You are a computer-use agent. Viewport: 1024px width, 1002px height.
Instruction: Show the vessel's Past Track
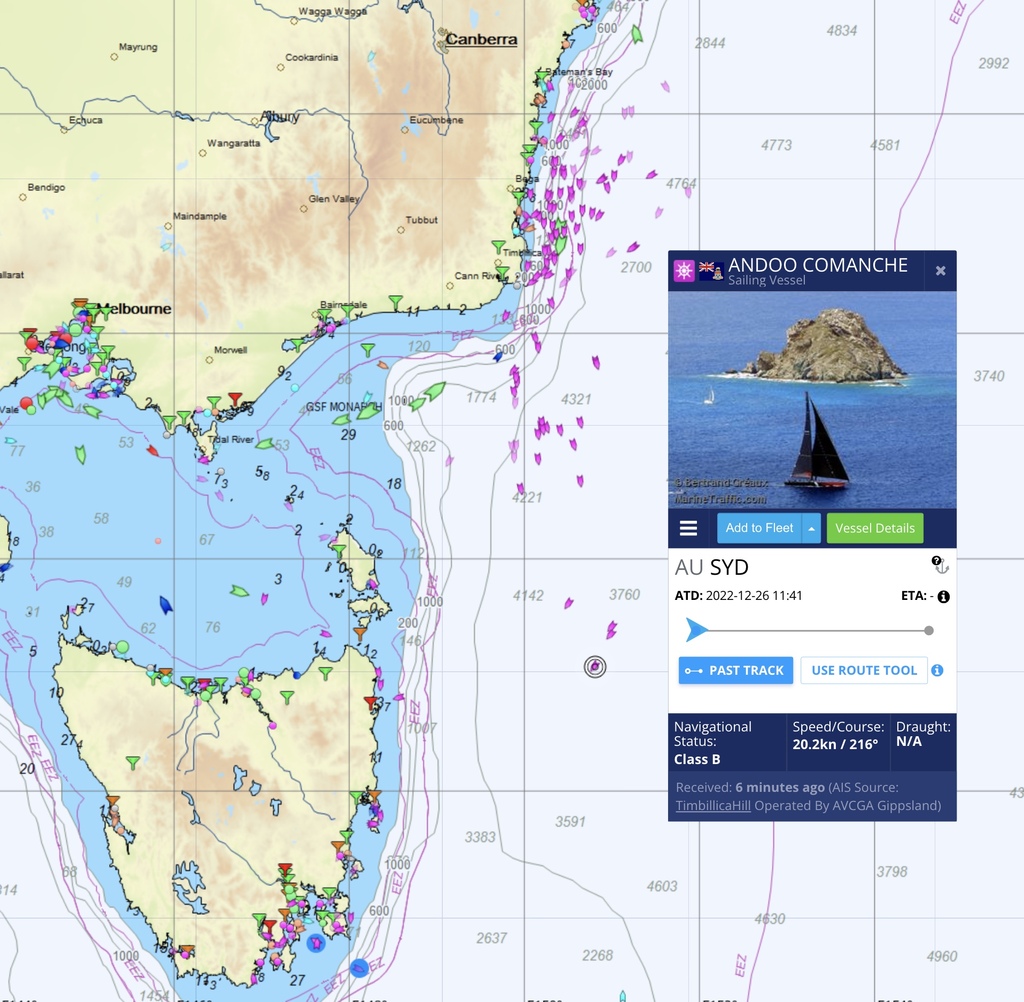click(735, 670)
